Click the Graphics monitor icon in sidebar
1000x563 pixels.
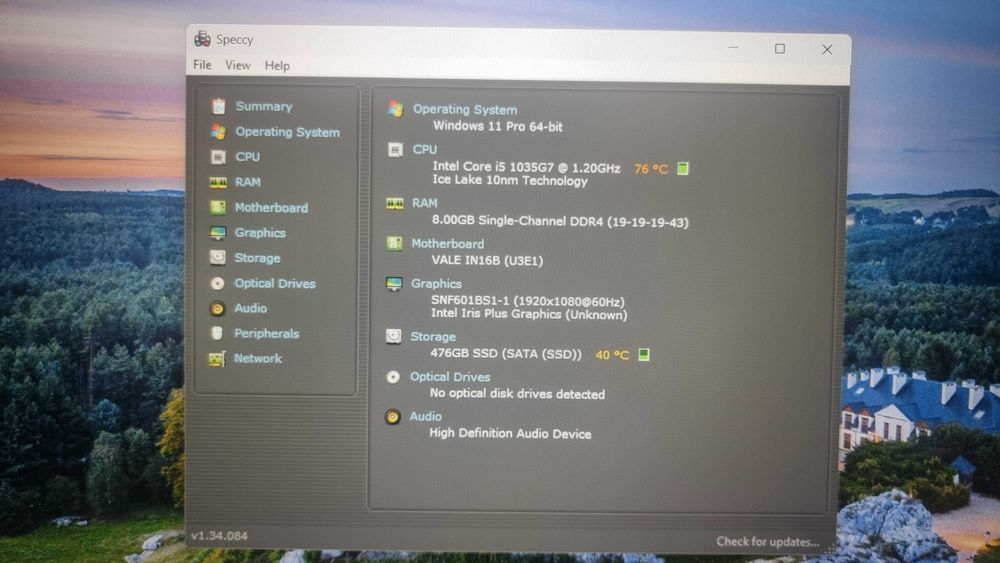tap(218, 233)
